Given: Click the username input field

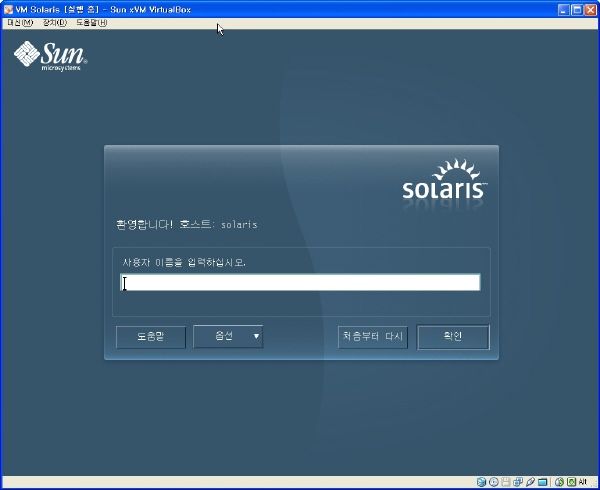Looking at the screenshot, I should [300, 282].
